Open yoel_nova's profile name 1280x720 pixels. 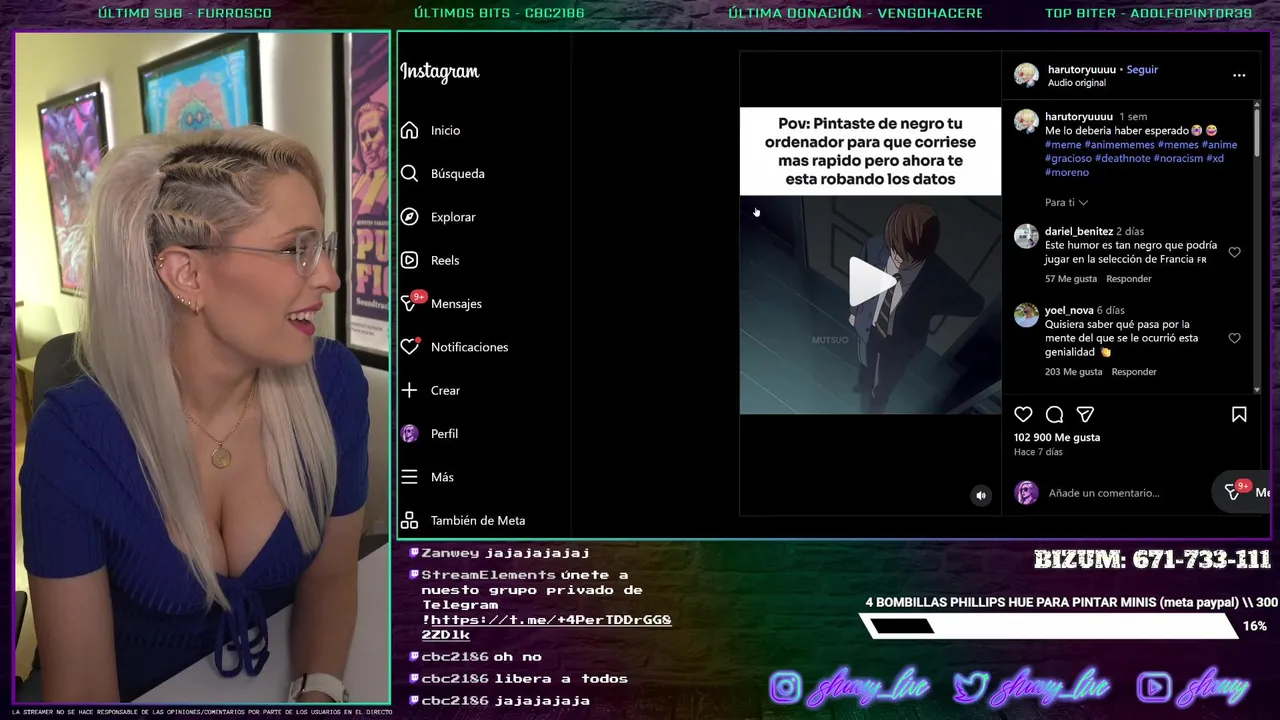click(x=1069, y=310)
